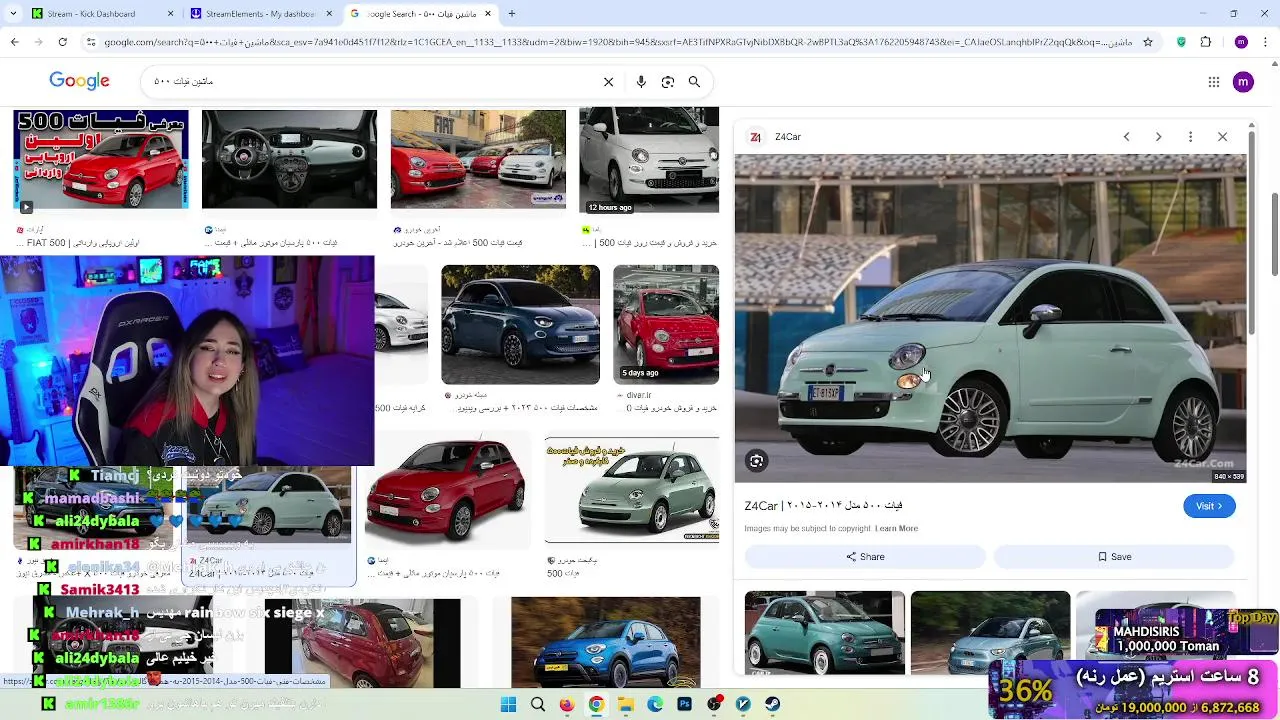Search inside image with Lens overlay icon

coord(757,461)
